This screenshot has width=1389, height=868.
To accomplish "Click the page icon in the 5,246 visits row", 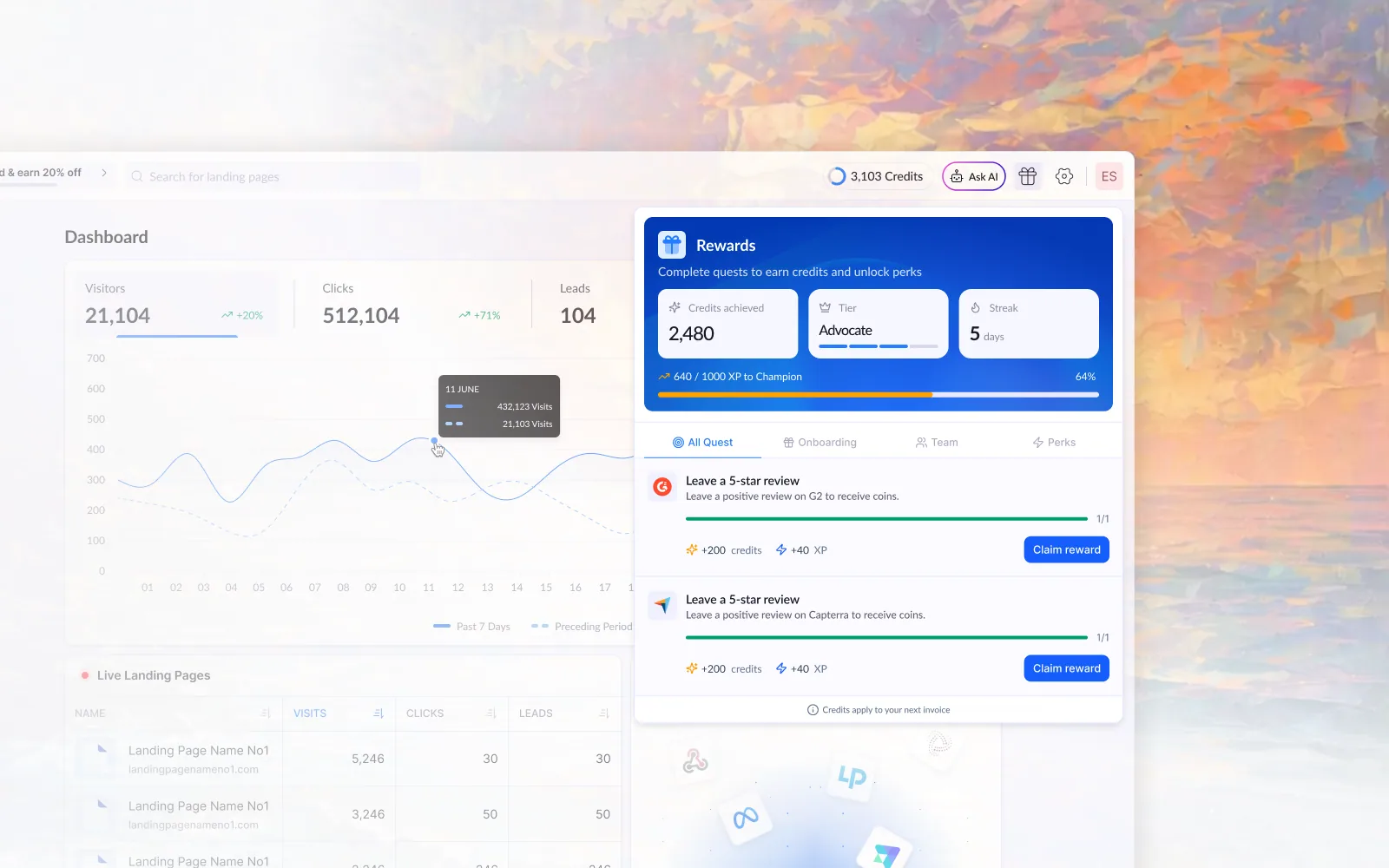I will [102, 748].
